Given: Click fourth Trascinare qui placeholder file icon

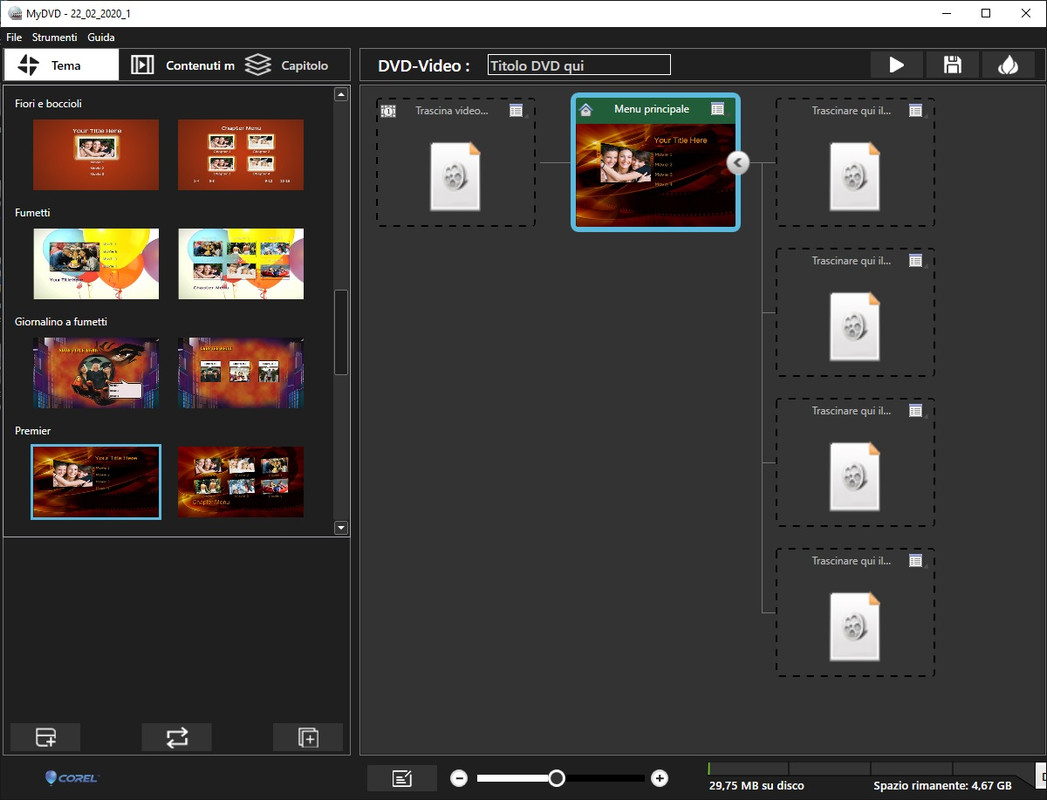Looking at the screenshot, I should [x=855, y=627].
